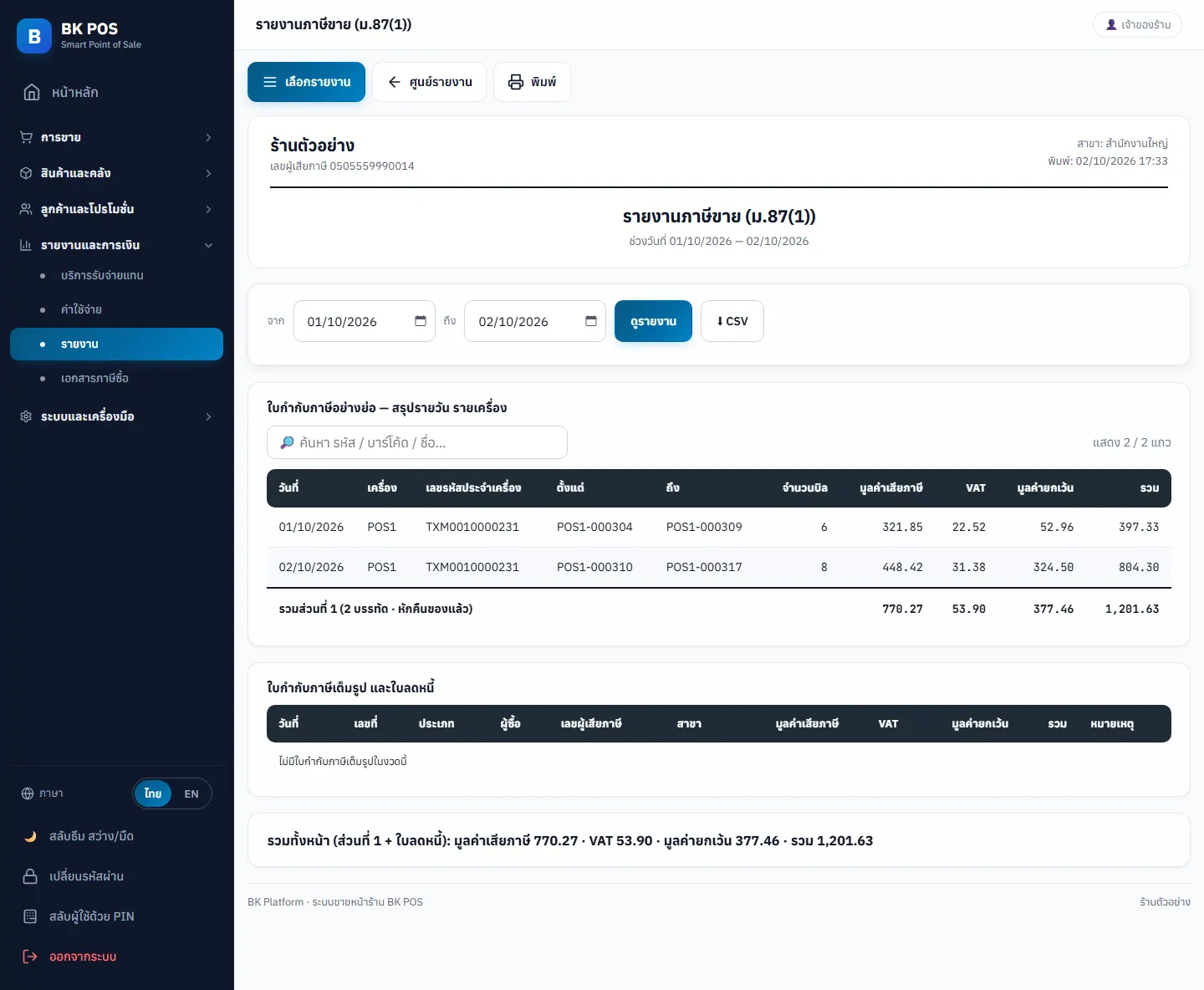Click the shopping cart icon for การขาย

tap(26, 137)
